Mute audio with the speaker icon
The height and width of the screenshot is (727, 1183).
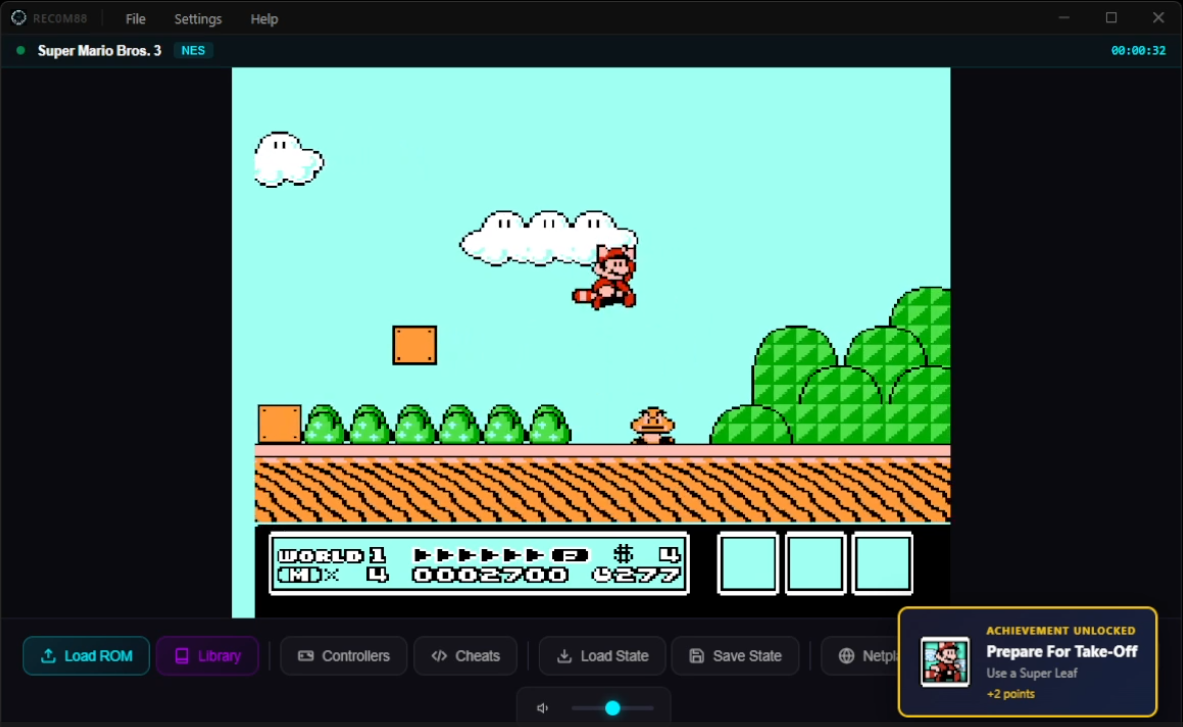tap(542, 708)
